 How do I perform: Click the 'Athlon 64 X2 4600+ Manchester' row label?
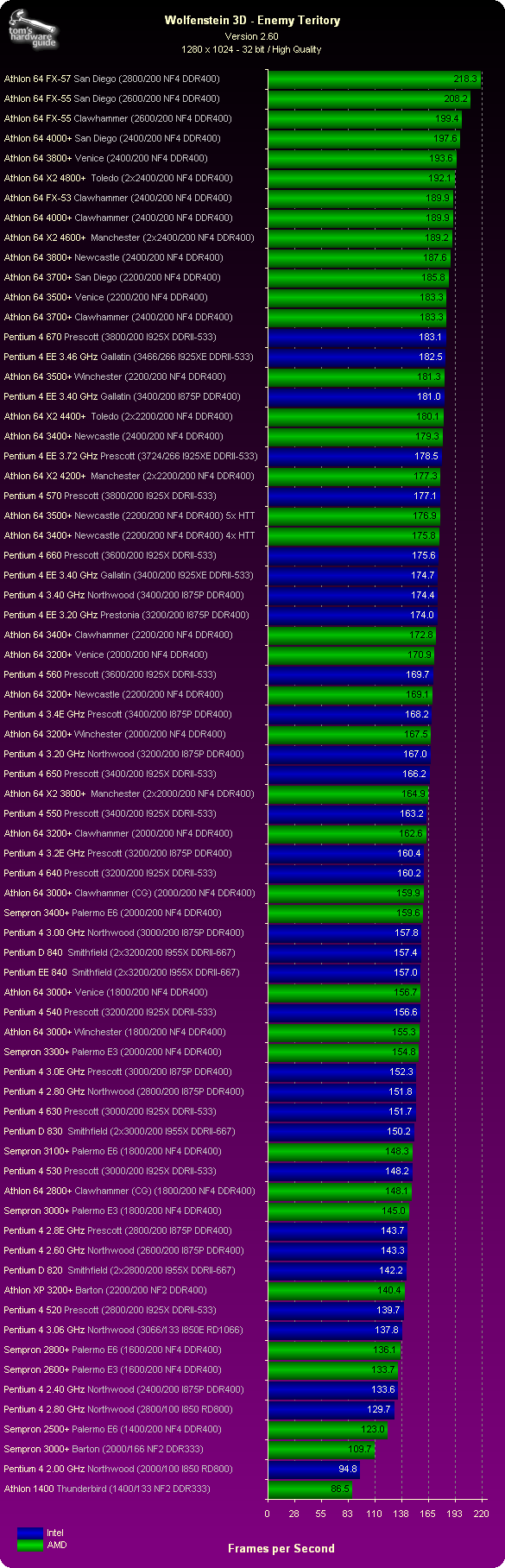[129, 237]
